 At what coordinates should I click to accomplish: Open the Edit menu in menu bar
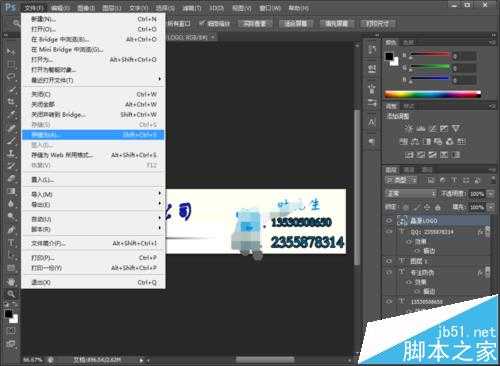click(61, 8)
